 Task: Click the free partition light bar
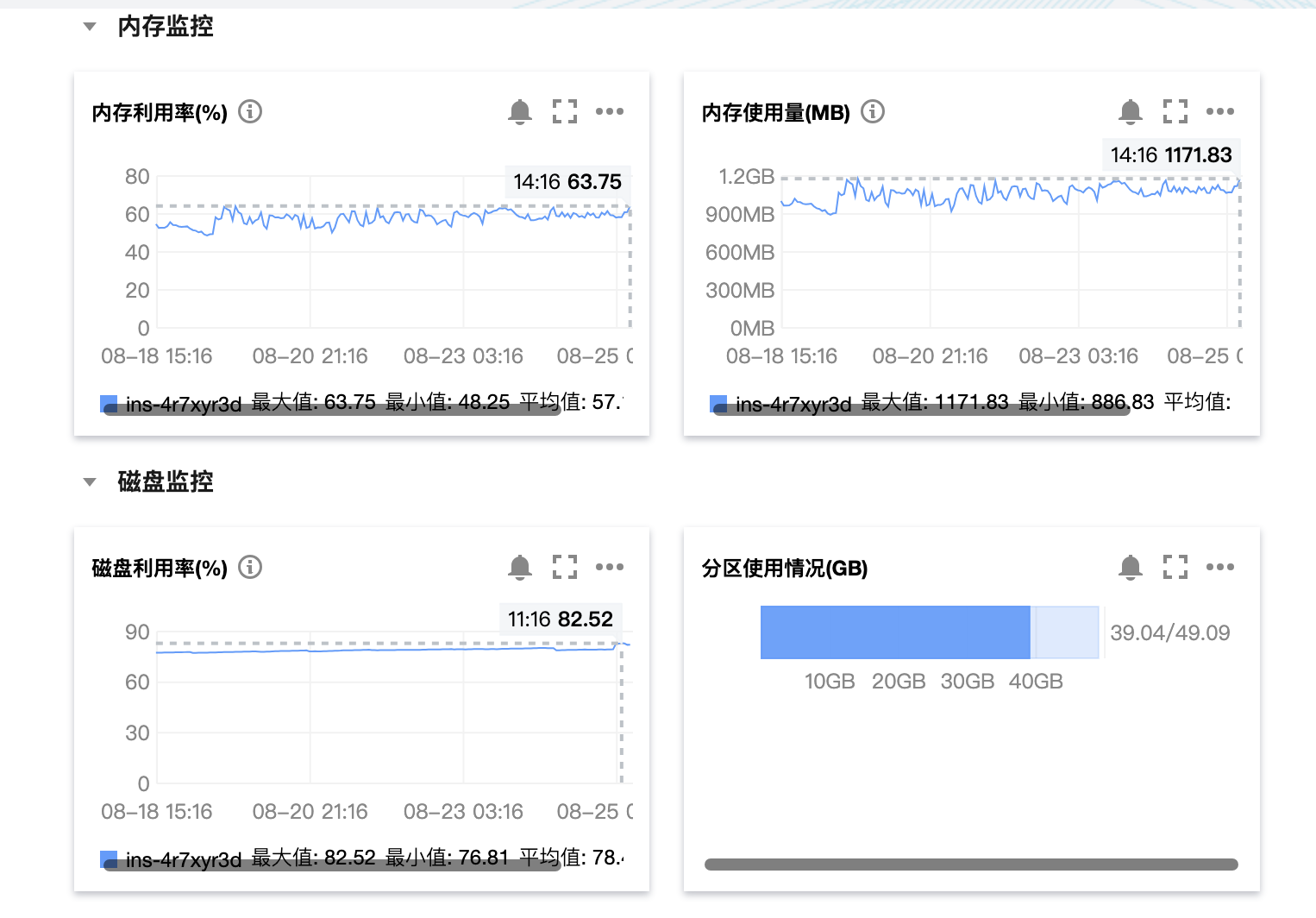[x=1066, y=632]
